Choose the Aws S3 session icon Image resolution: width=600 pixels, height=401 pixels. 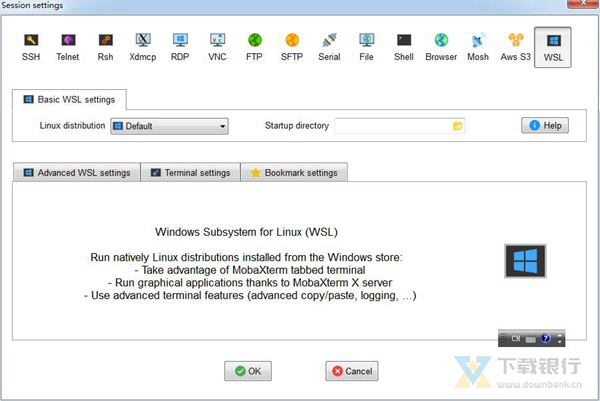coord(515,47)
